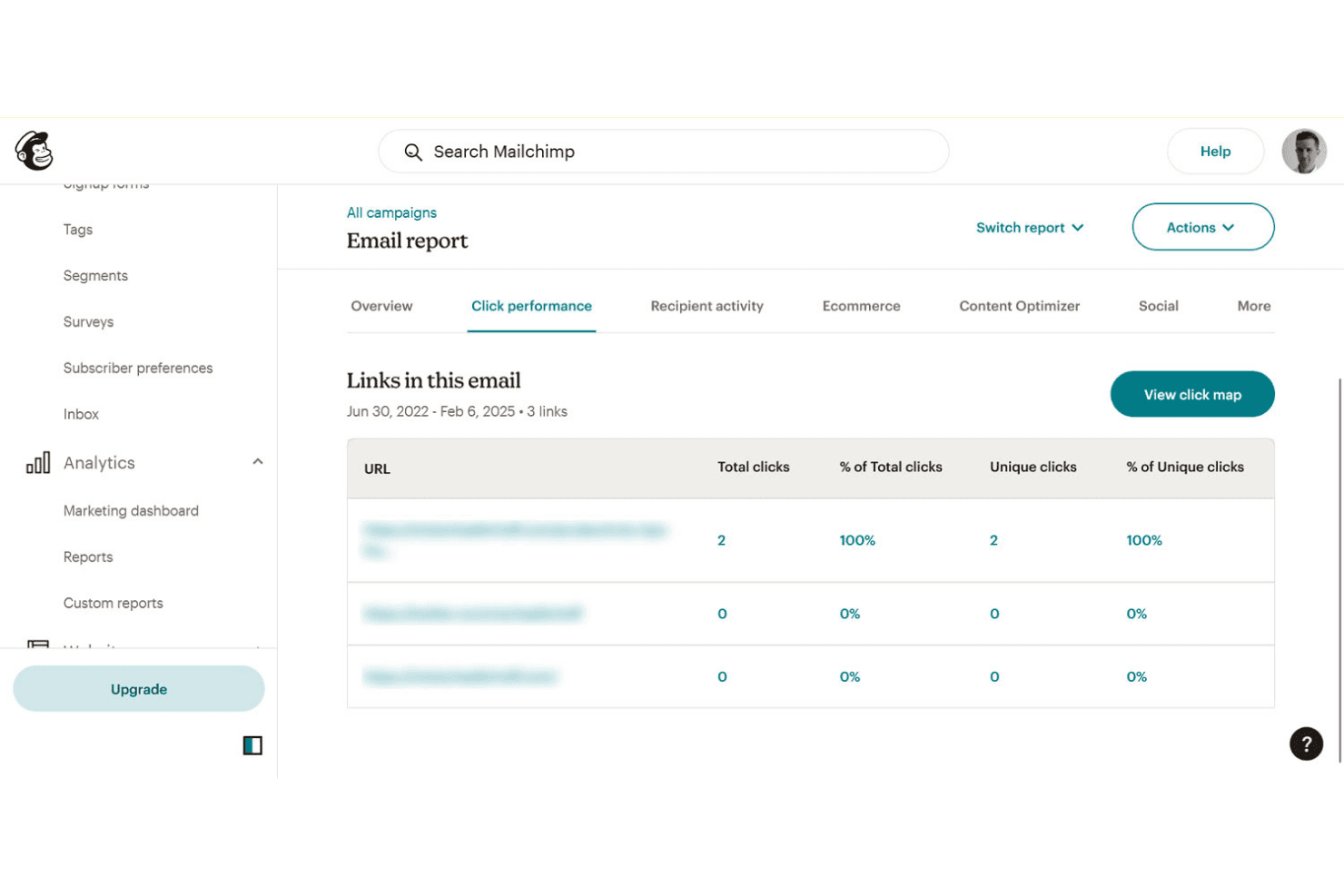Open Surveys in the sidebar

(x=88, y=322)
